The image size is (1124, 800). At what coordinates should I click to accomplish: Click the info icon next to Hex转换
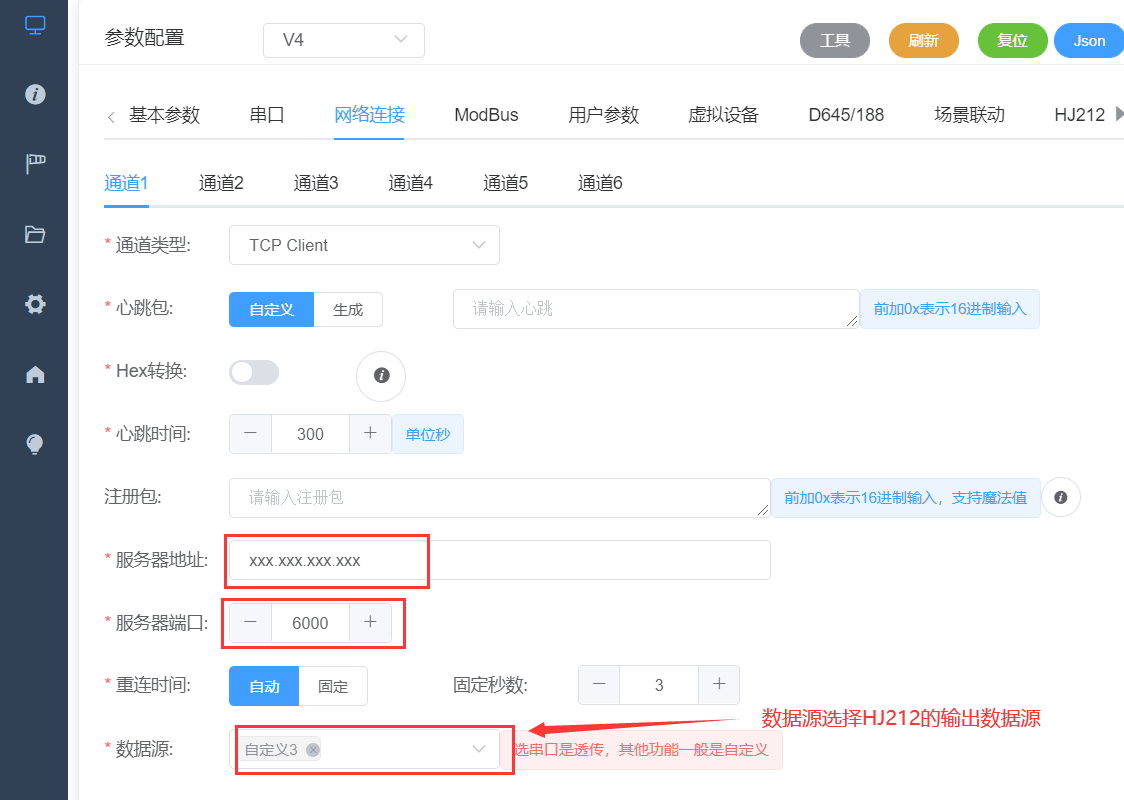[x=381, y=377]
